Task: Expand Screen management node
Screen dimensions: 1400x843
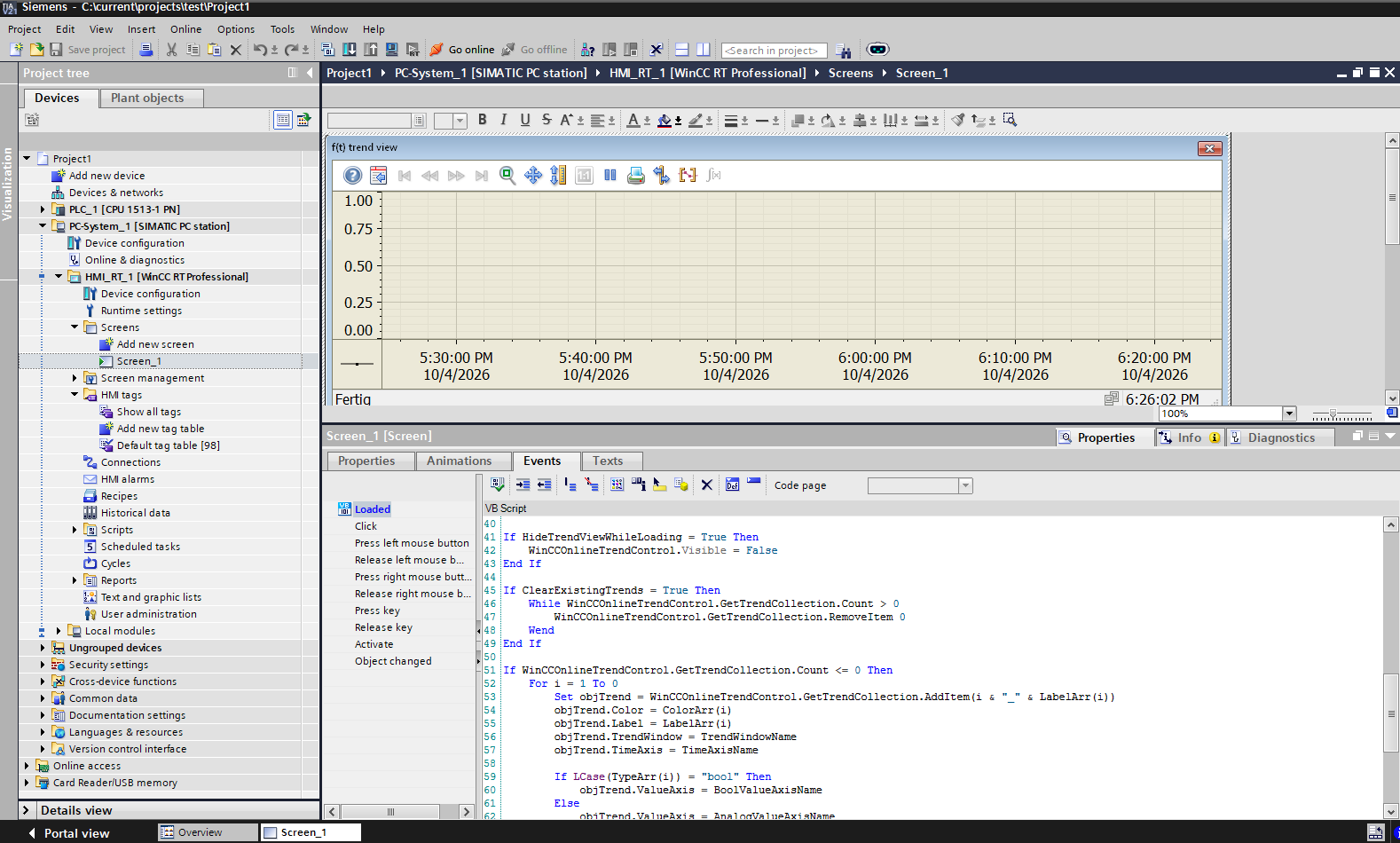Action: pyautogui.click(x=75, y=378)
